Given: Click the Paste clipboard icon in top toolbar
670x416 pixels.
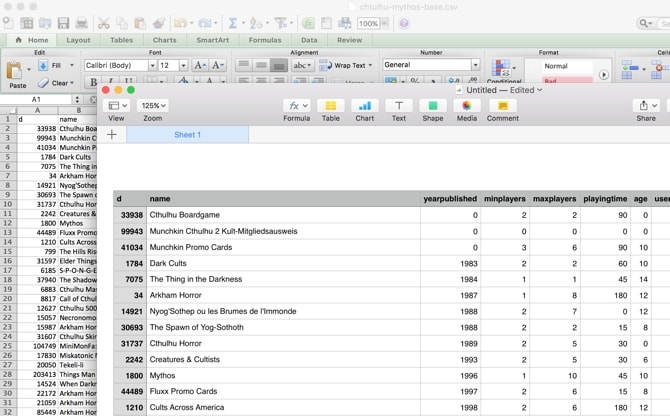Looking at the screenshot, I should pyautogui.click(x=140, y=23).
